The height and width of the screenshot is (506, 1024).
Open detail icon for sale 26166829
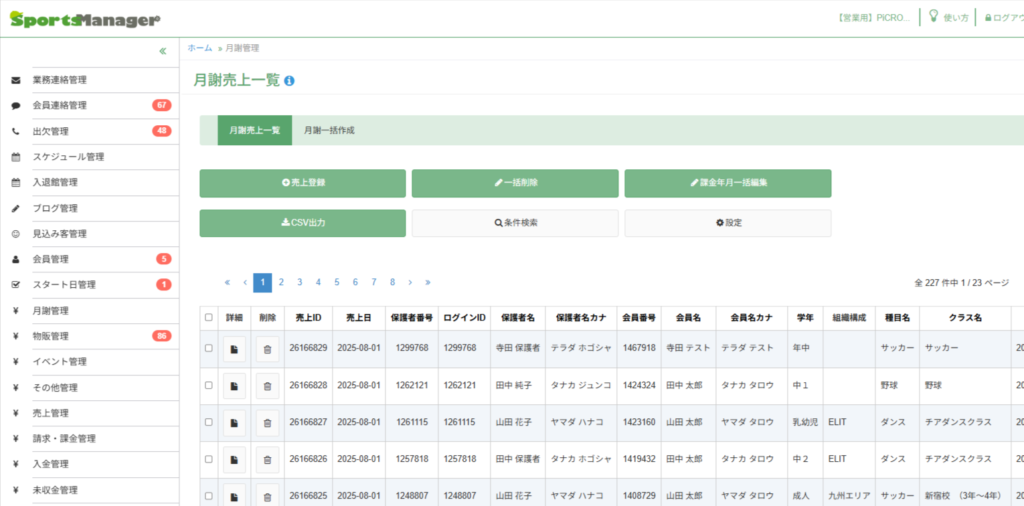click(234, 349)
